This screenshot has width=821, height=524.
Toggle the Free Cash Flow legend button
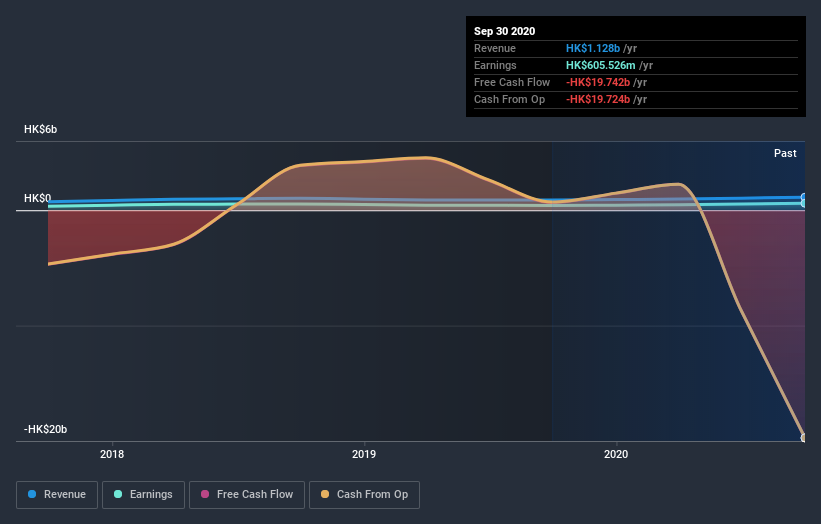click(x=247, y=495)
